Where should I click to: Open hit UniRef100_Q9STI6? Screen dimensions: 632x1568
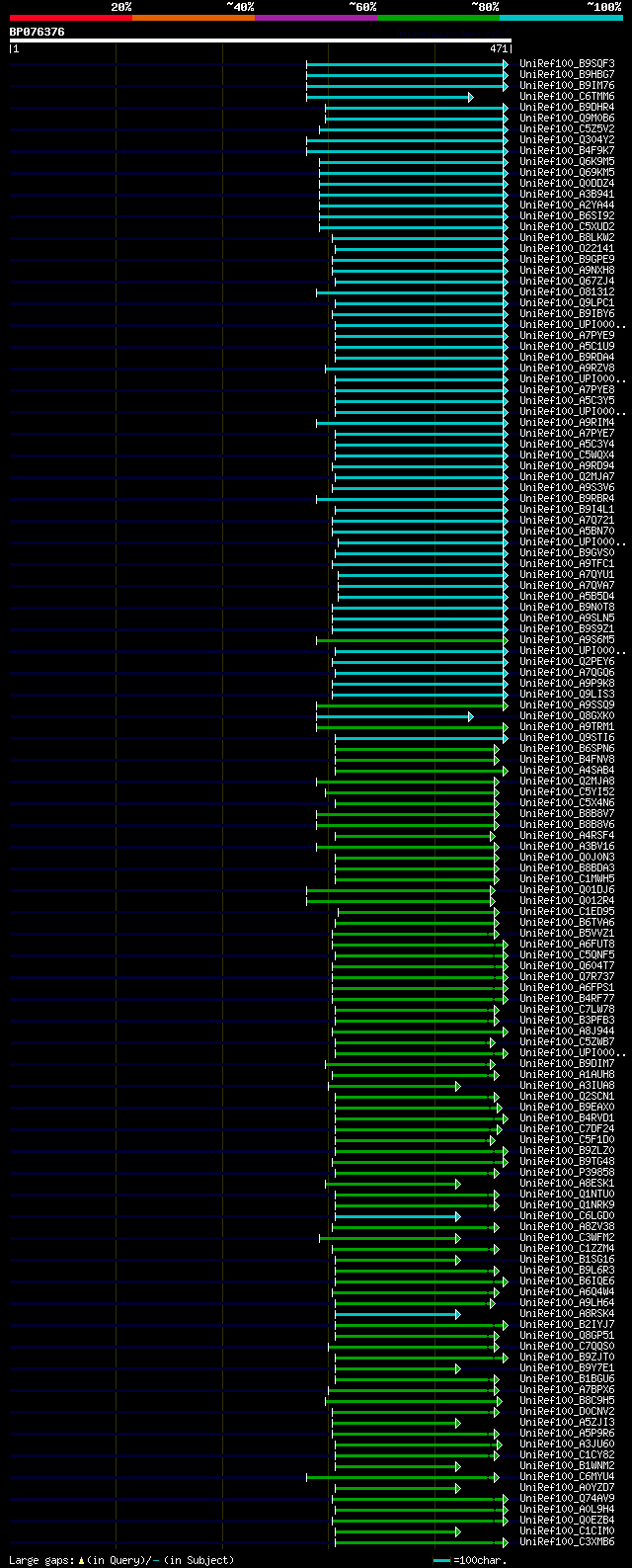coord(567,738)
